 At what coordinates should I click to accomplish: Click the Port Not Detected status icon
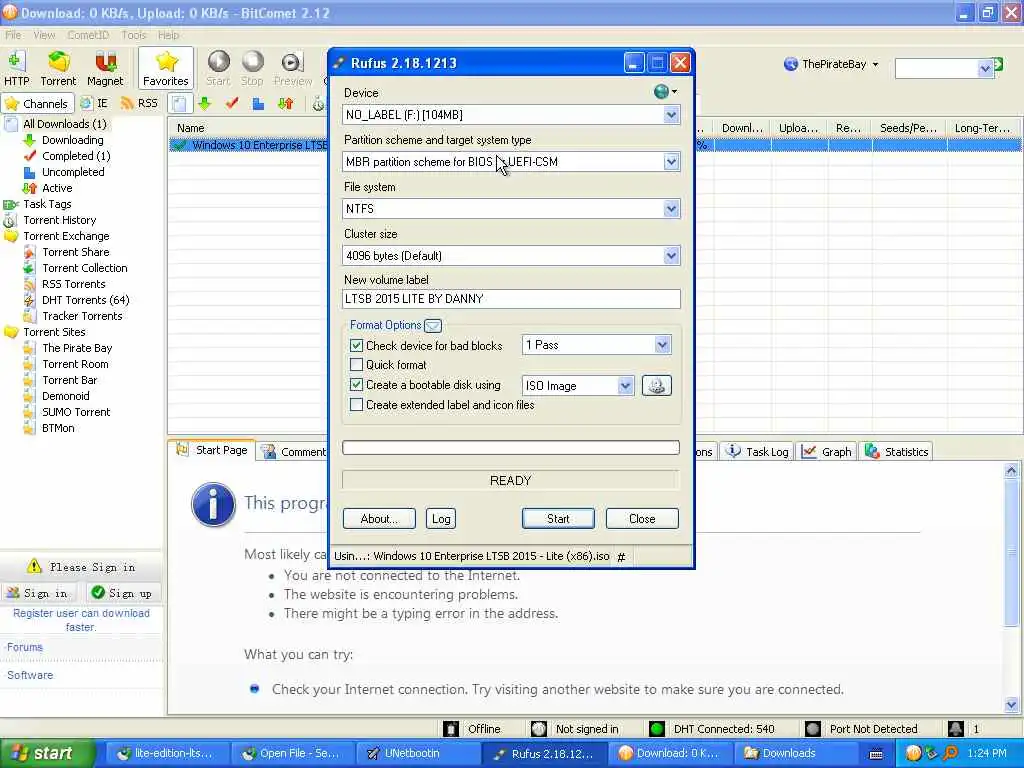point(812,729)
